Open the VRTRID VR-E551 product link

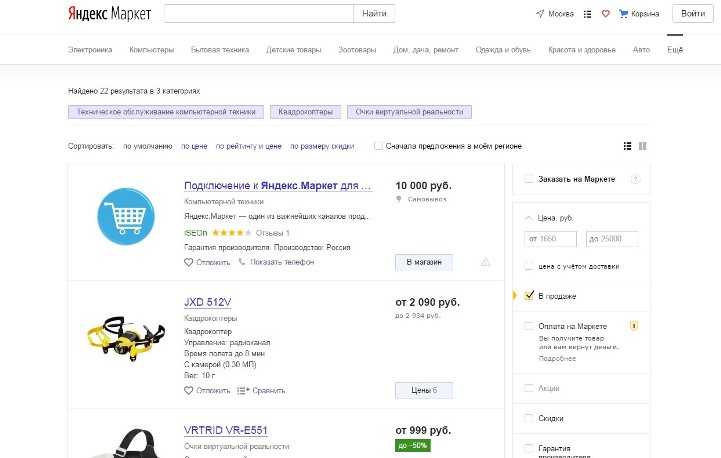226,430
